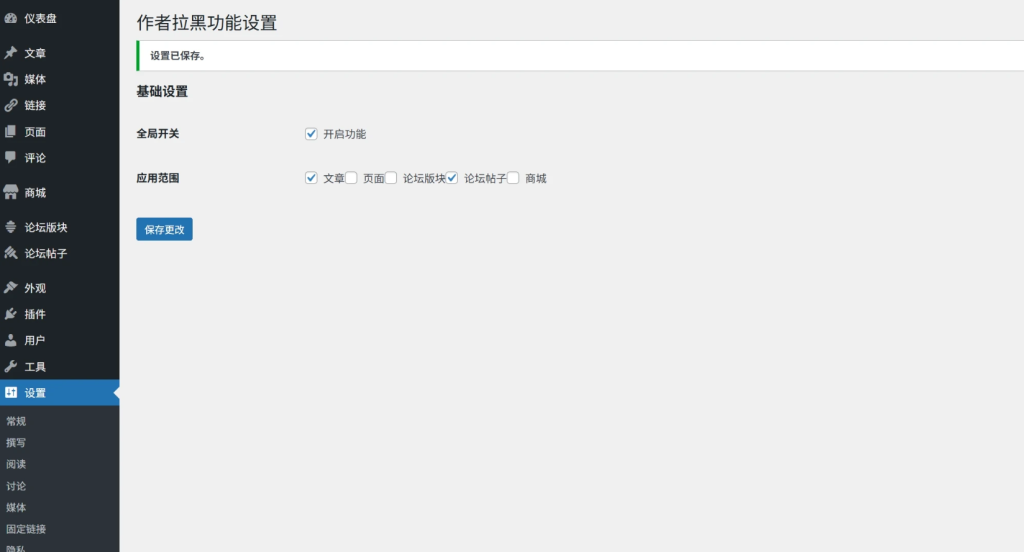Click the comment bubble icon beside 评论
The image size is (1024, 552).
[x=10, y=157]
